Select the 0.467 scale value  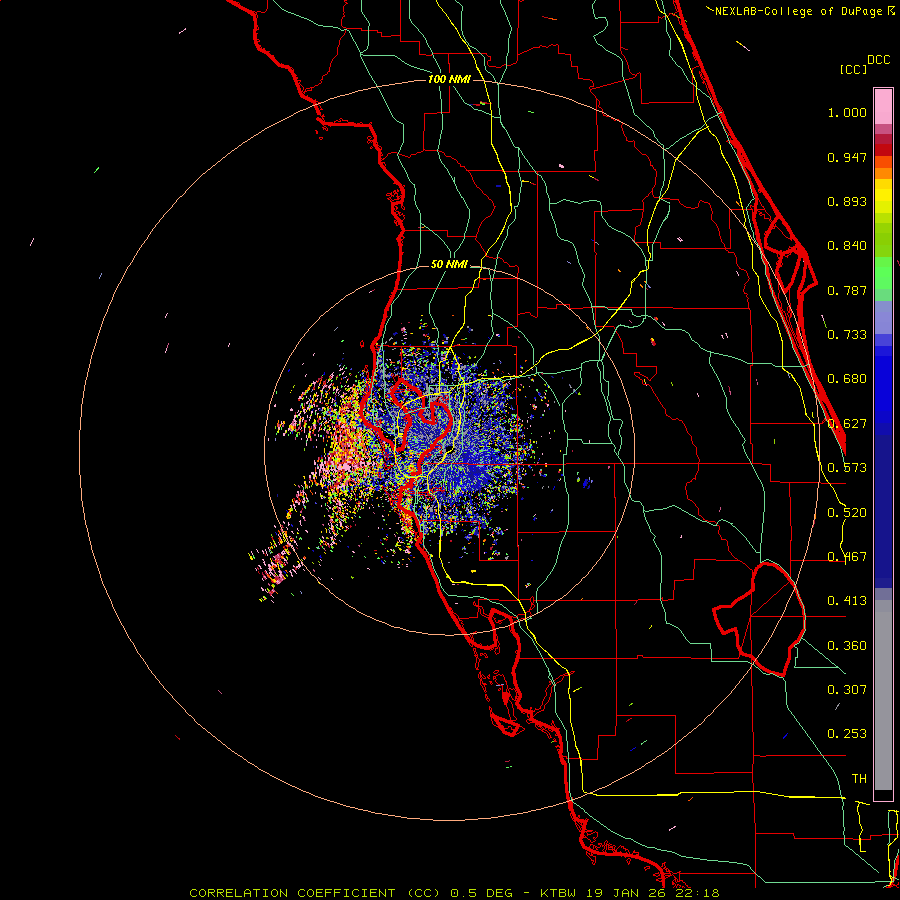click(847, 557)
